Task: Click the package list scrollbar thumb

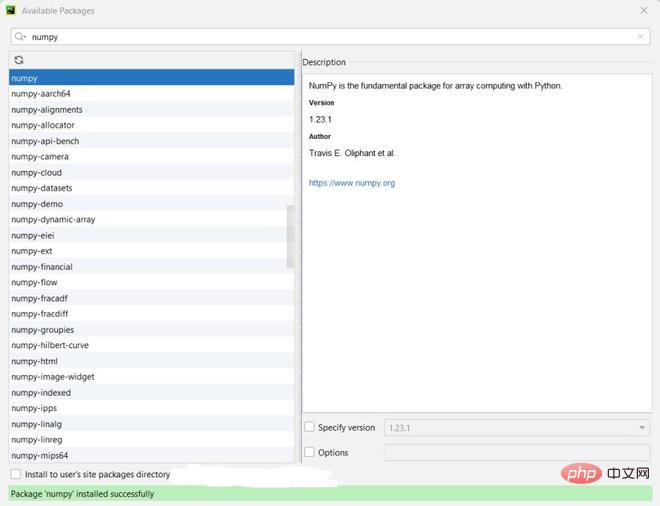Action: [290, 237]
